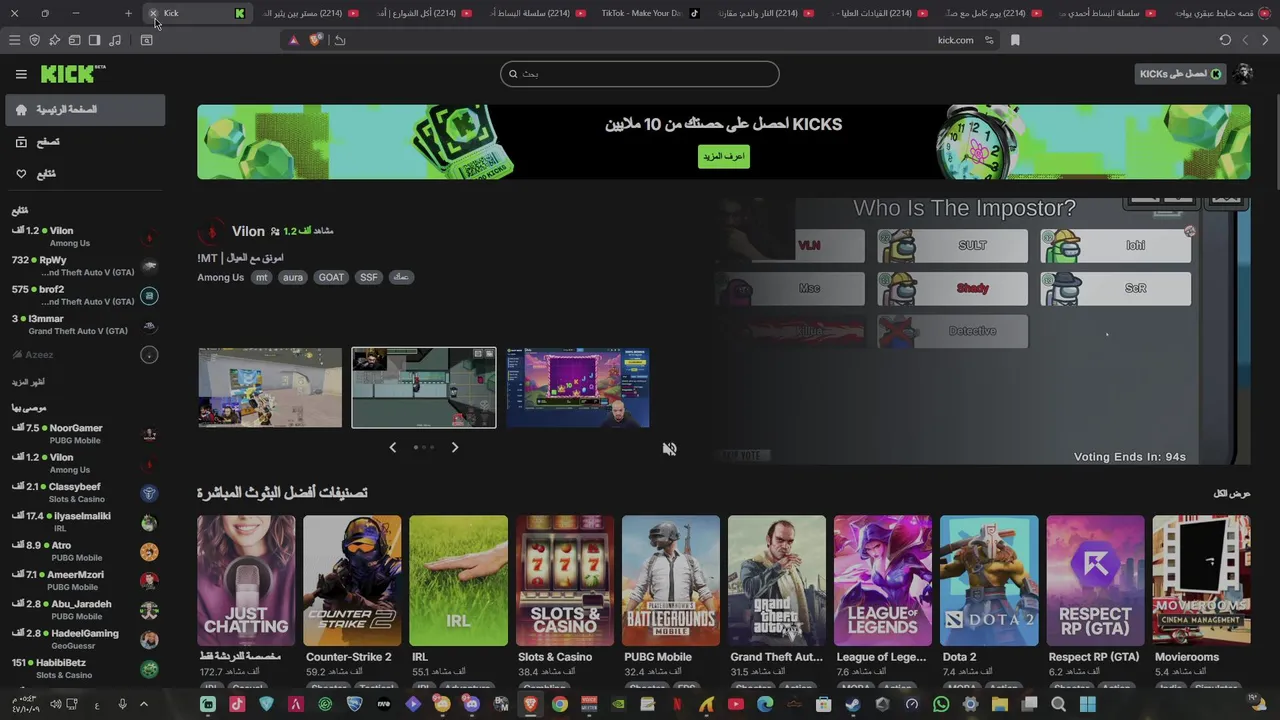Open the Slots & Casino category card
This screenshot has width=1280, height=720.
pyautogui.click(x=564, y=581)
